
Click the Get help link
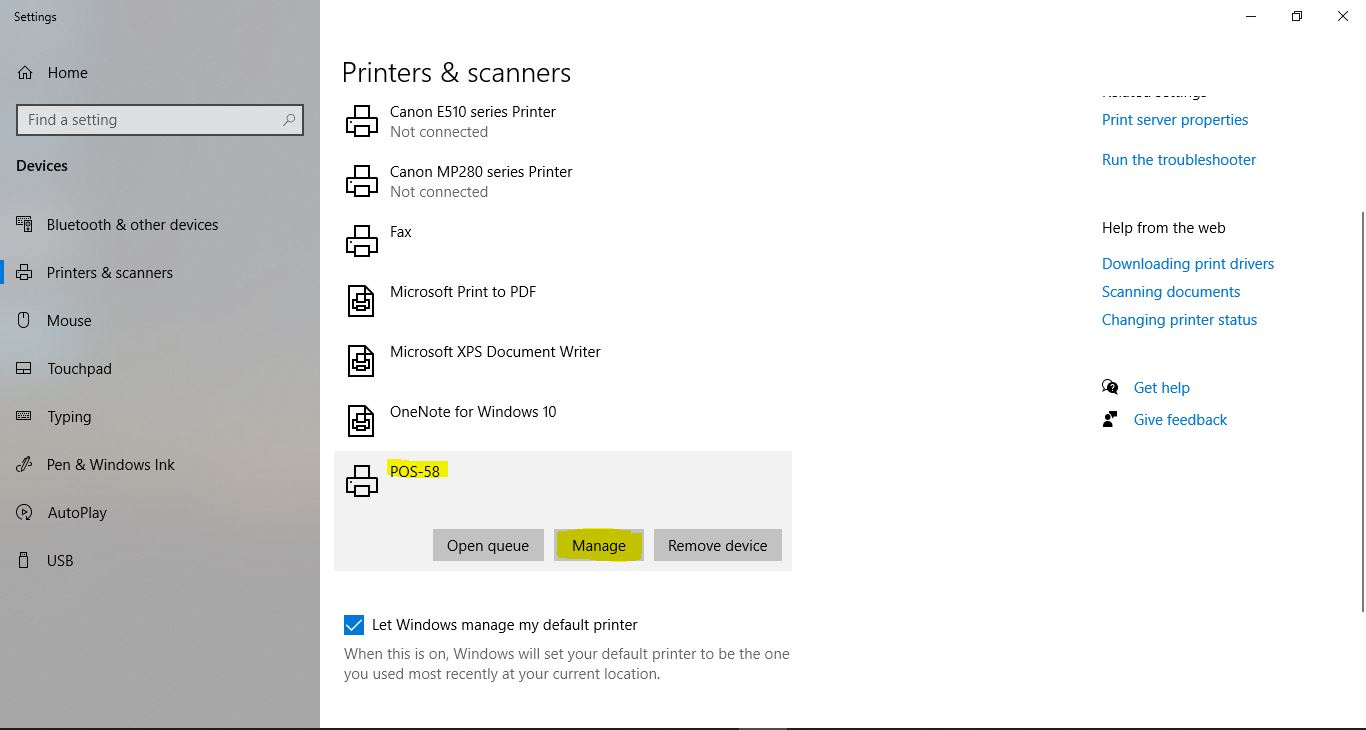click(x=1161, y=387)
